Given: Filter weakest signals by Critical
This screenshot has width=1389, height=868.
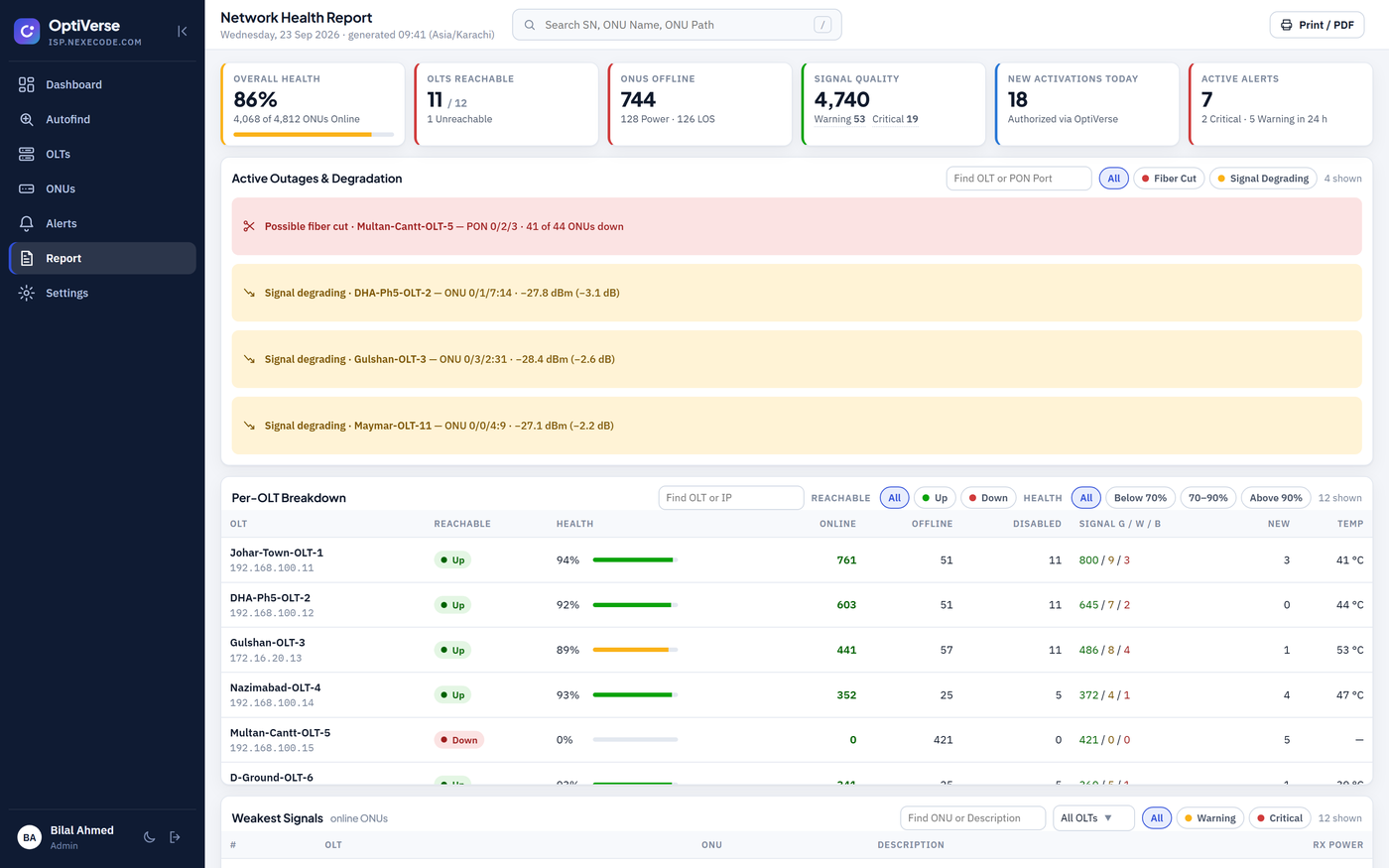Looking at the screenshot, I should point(1279,818).
